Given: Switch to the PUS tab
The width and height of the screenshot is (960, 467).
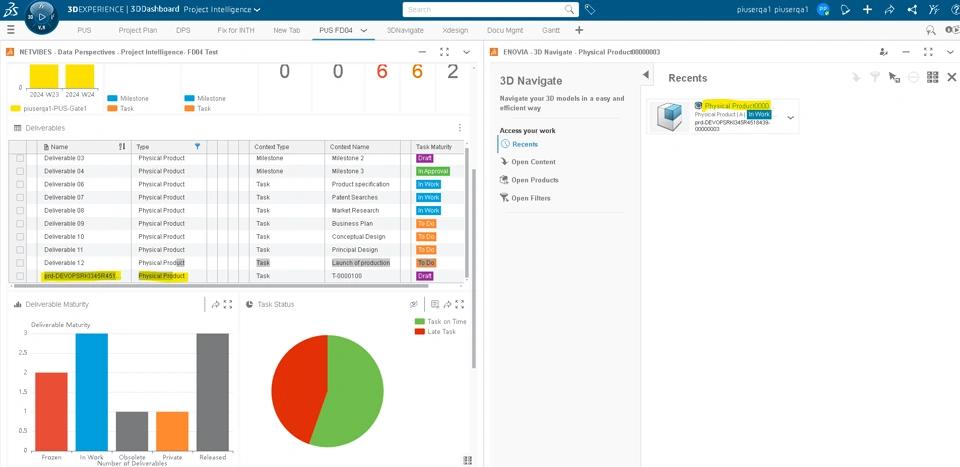Looking at the screenshot, I should click(x=84, y=30).
